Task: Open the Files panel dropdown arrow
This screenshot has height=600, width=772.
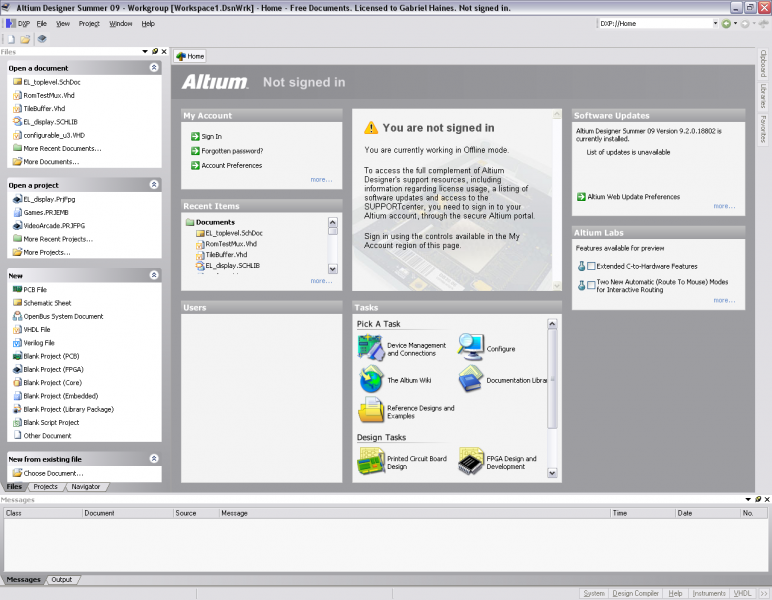Action: (145, 51)
